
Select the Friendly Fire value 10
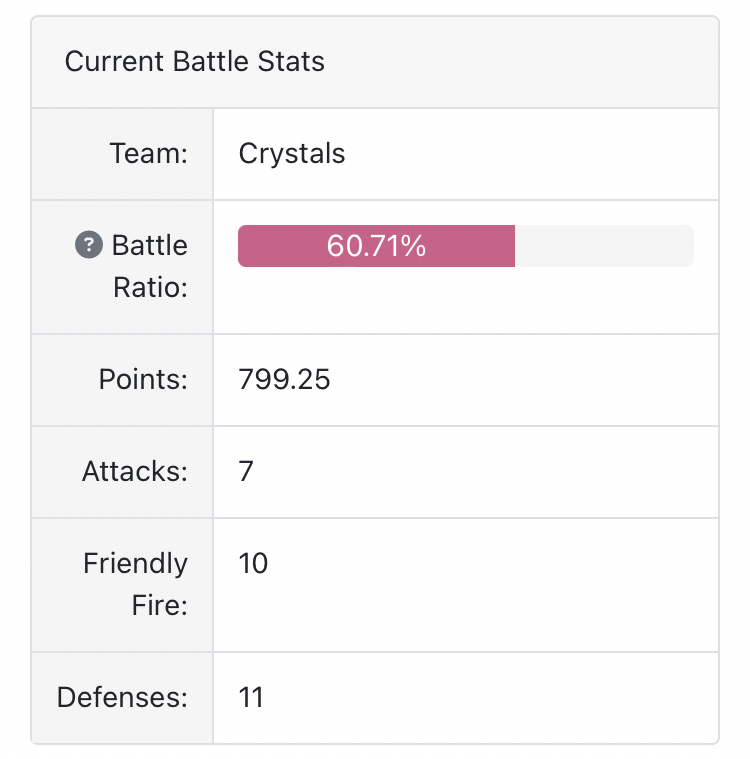(x=254, y=564)
